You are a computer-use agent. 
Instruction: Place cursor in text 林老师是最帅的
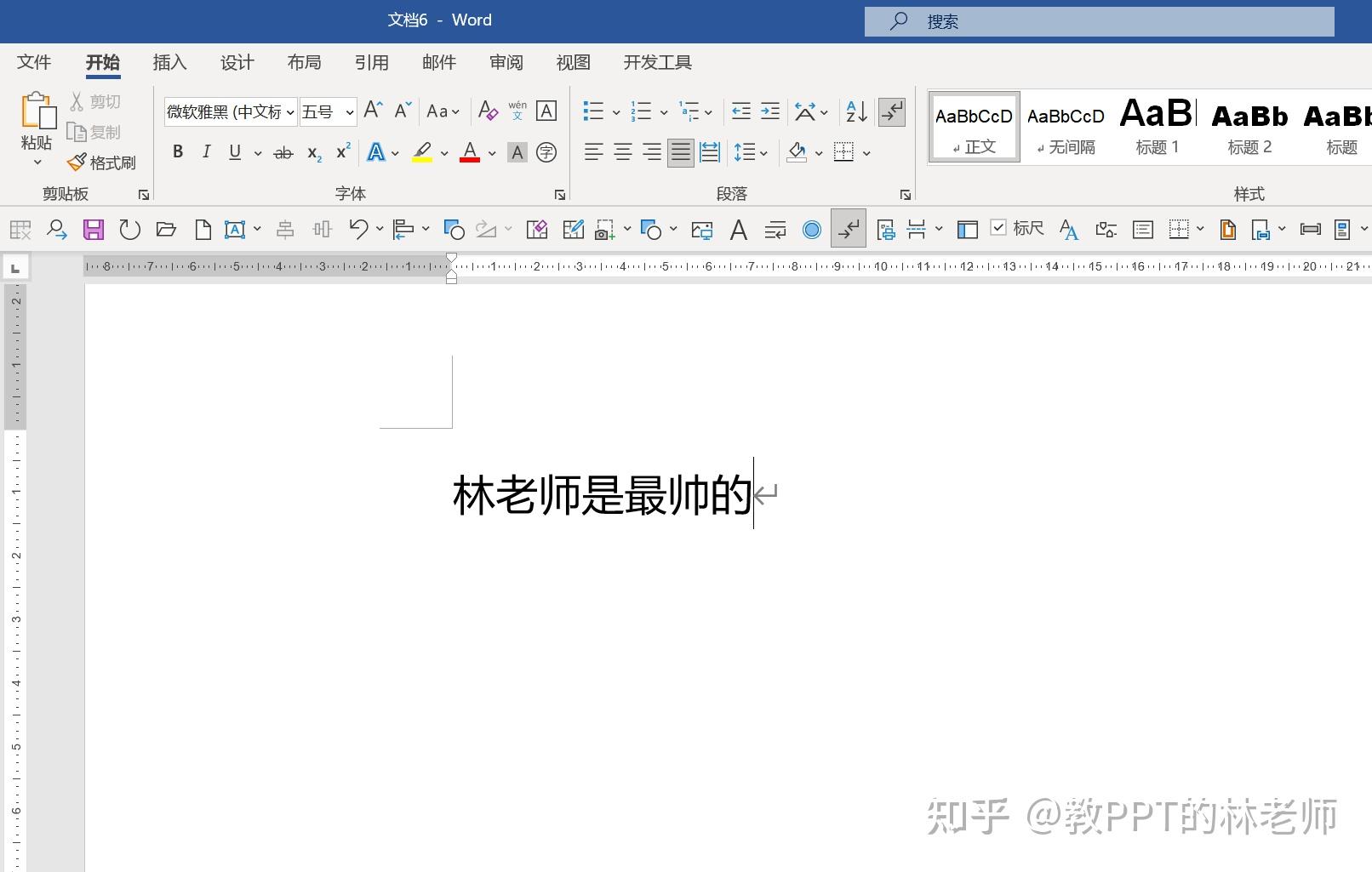click(x=603, y=494)
